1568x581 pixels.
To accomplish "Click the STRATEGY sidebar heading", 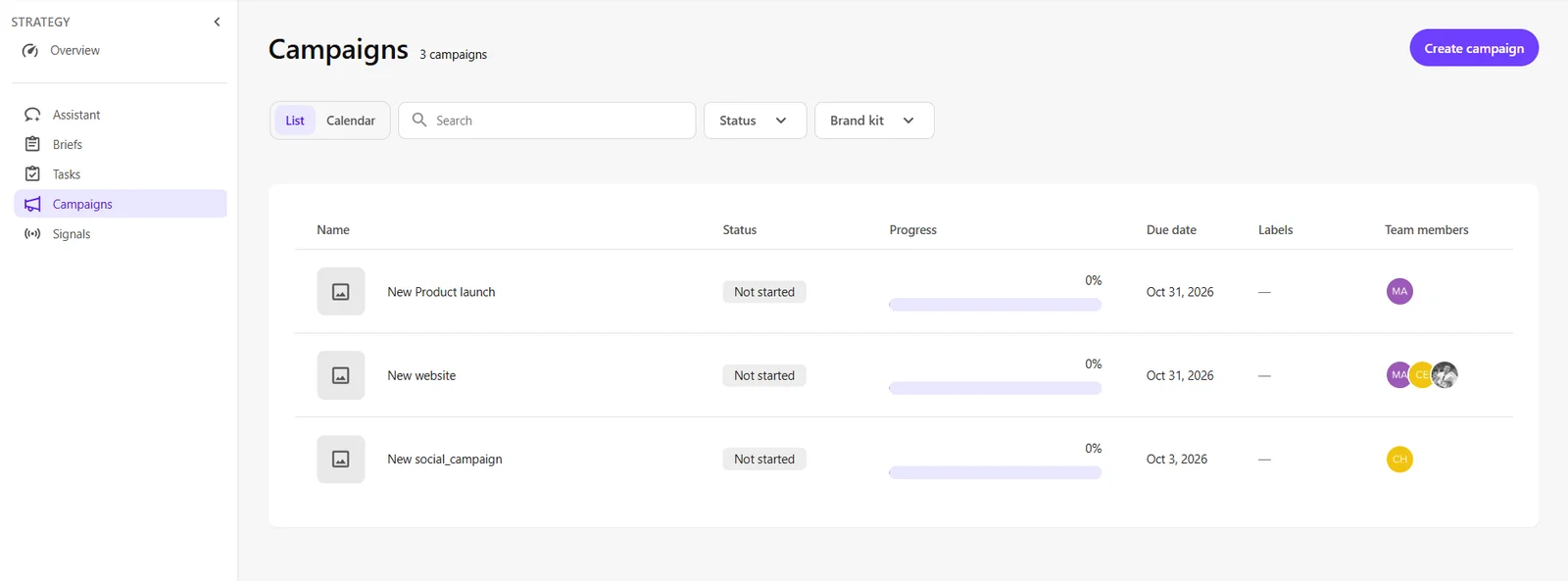I will (x=41, y=22).
